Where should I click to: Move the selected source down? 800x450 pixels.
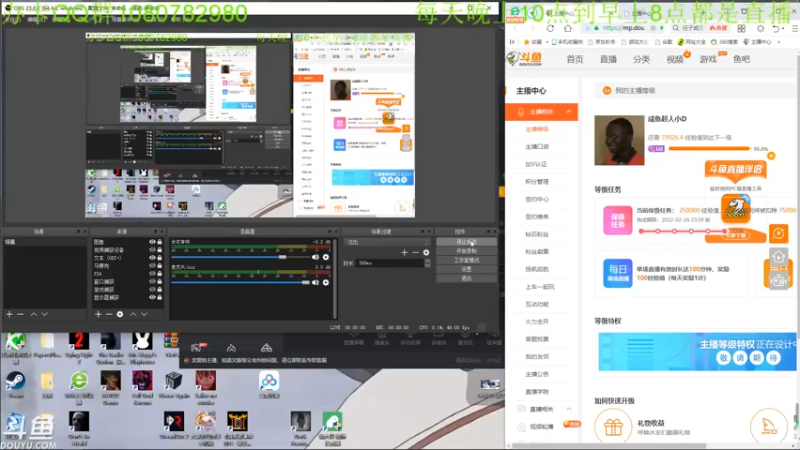tap(144, 314)
